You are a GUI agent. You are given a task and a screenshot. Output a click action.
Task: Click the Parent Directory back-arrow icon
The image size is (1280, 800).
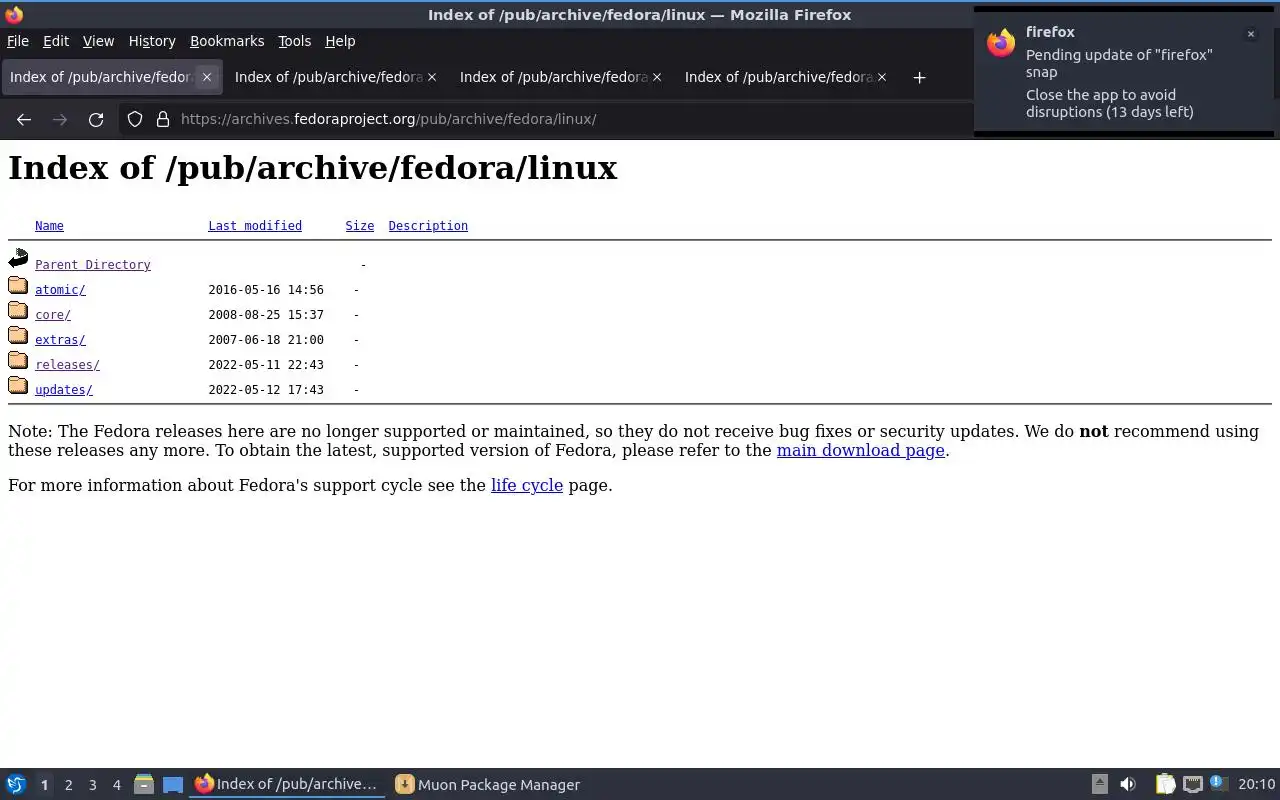(x=18, y=259)
